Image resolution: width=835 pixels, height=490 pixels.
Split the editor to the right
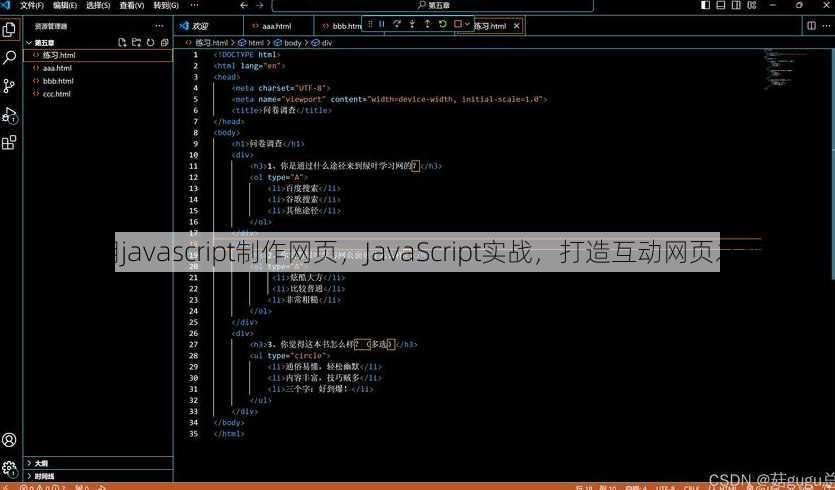click(x=812, y=26)
